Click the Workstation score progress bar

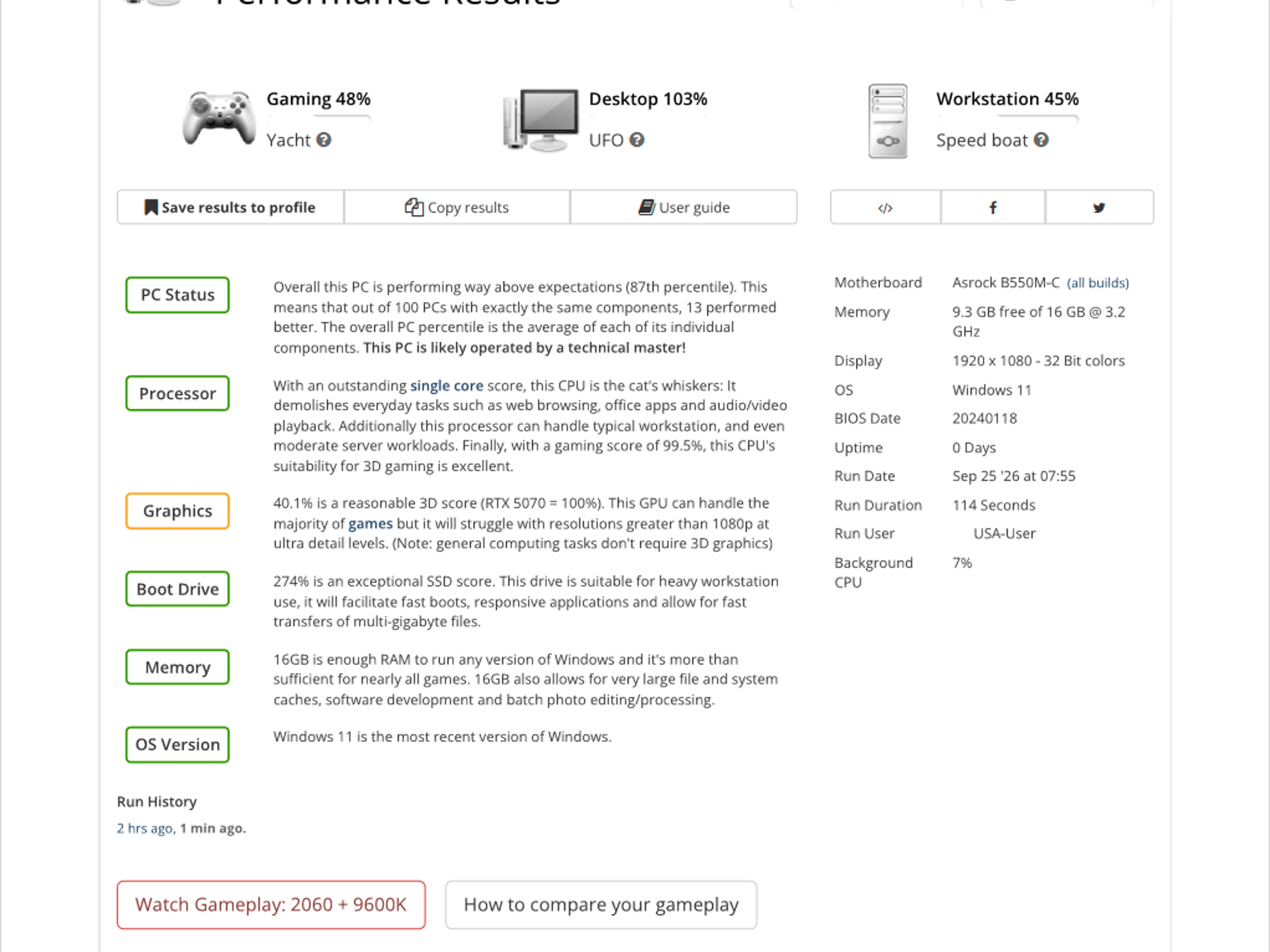click(1008, 119)
